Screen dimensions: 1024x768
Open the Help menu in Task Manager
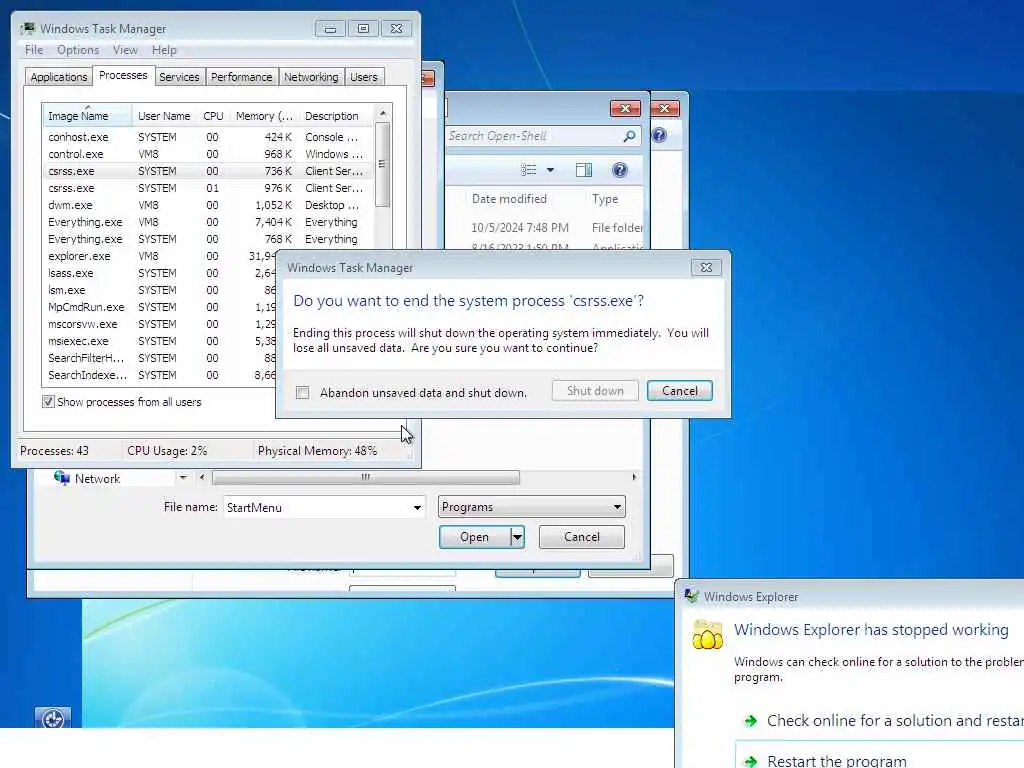pyautogui.click(x=164, y=50)
